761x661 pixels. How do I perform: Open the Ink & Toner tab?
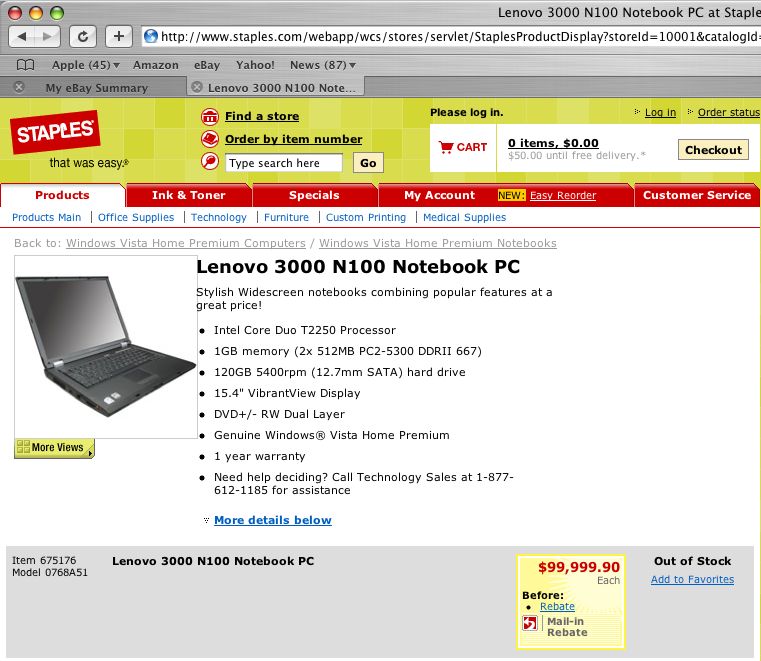coord(189,195)
